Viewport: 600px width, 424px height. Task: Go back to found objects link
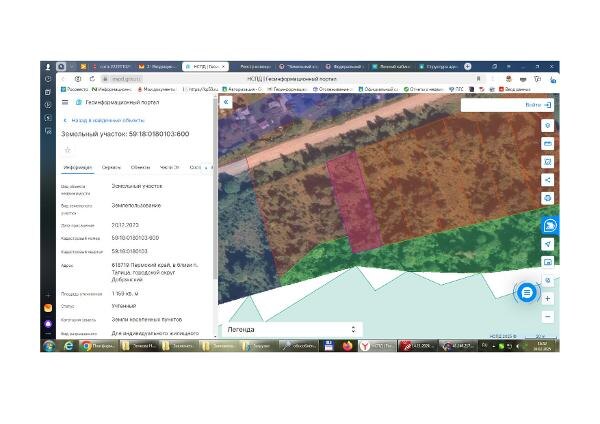(x=104, y=120)
